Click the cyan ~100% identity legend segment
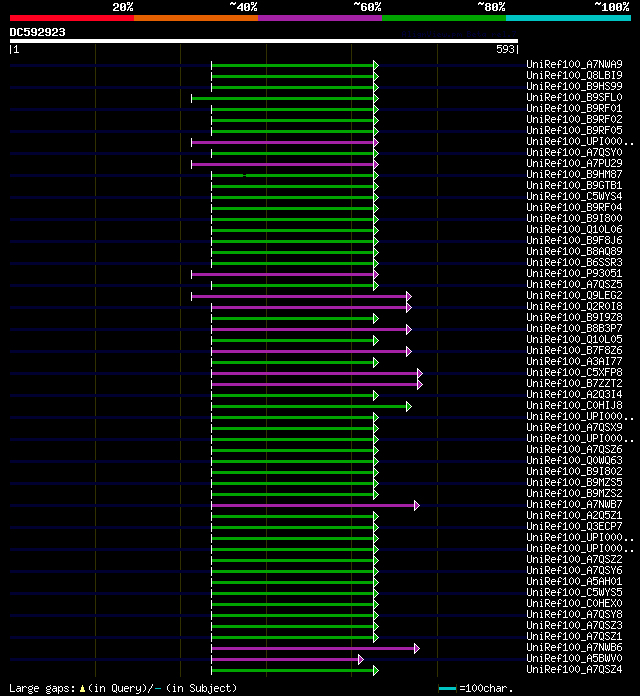This screenshot has width=640, height=696. [x=569, y=18]
